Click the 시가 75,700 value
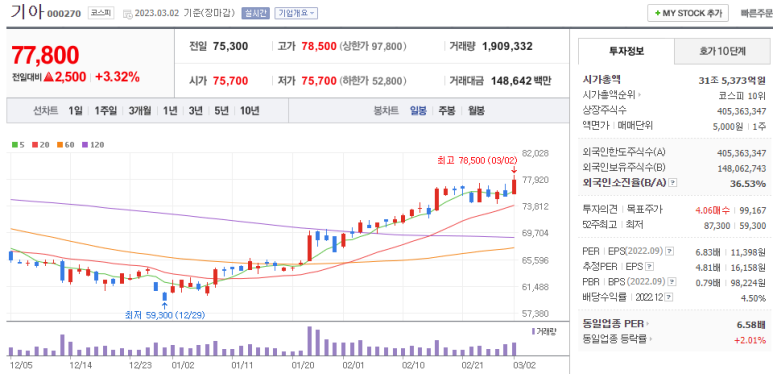Viewport: 773px width, 374px height. (230, 81)
